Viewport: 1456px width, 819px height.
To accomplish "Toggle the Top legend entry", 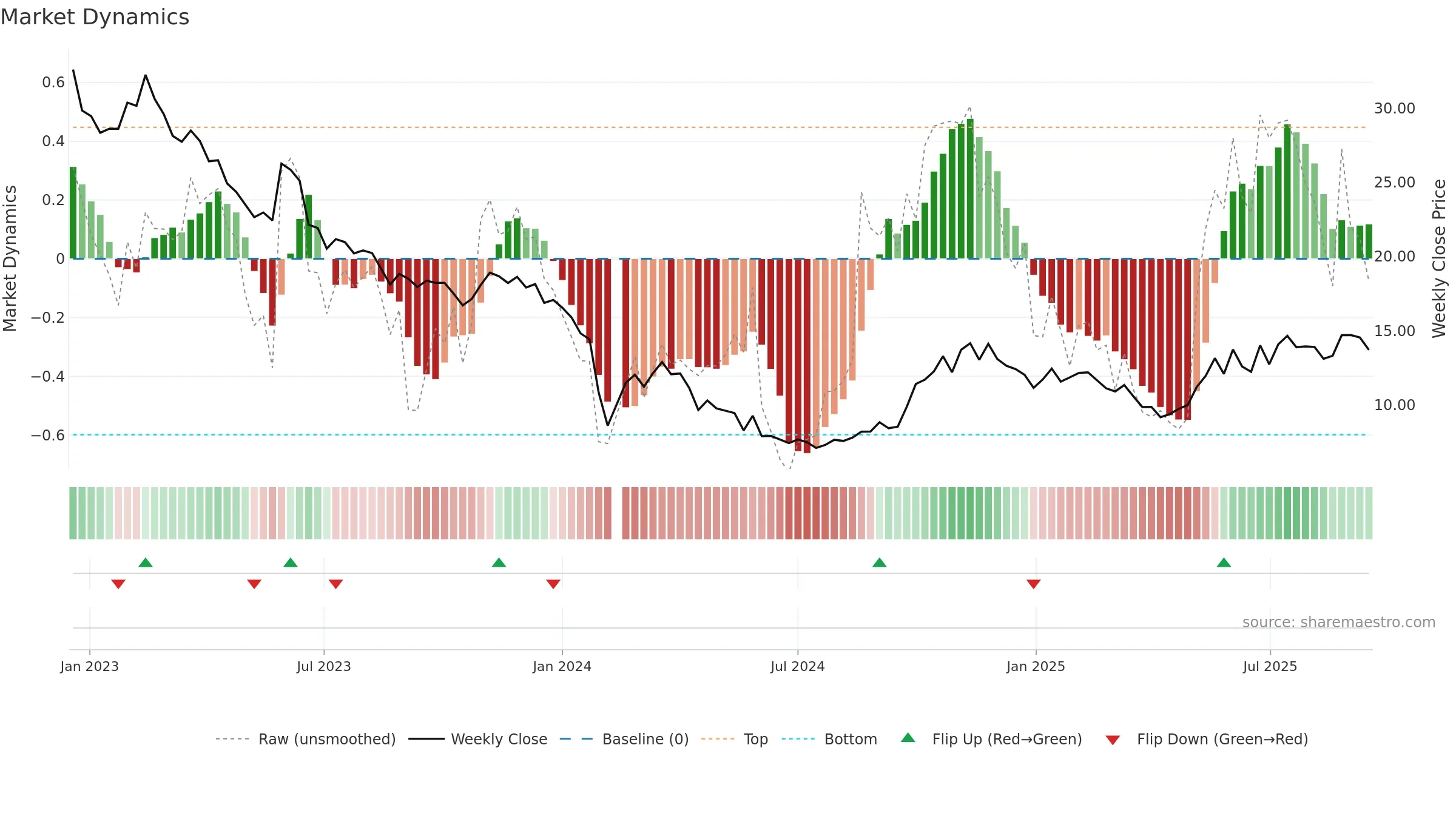I will pos(735,739).
